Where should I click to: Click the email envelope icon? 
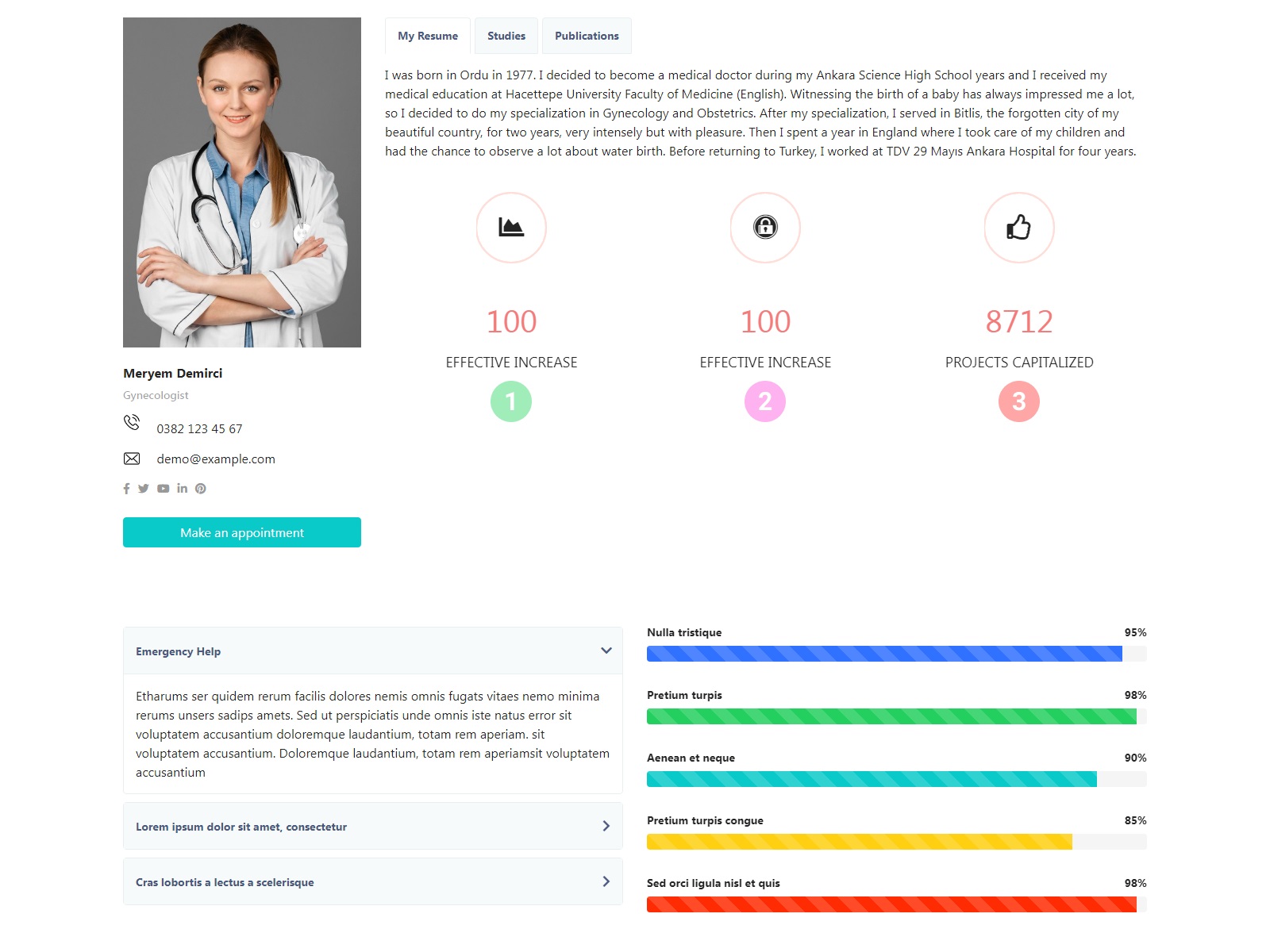(132, 459)
